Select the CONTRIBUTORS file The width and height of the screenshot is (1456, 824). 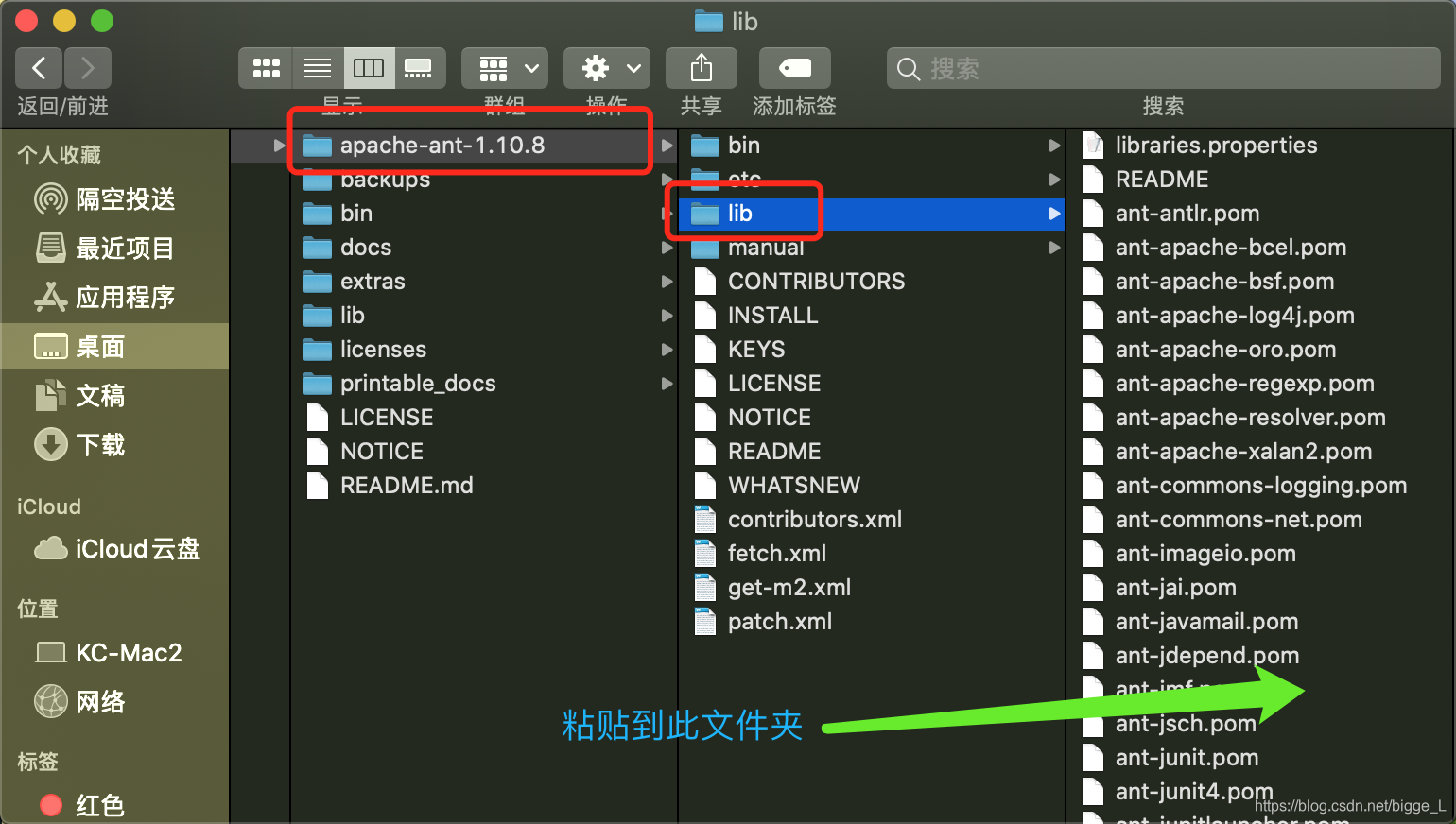[872, 282]
